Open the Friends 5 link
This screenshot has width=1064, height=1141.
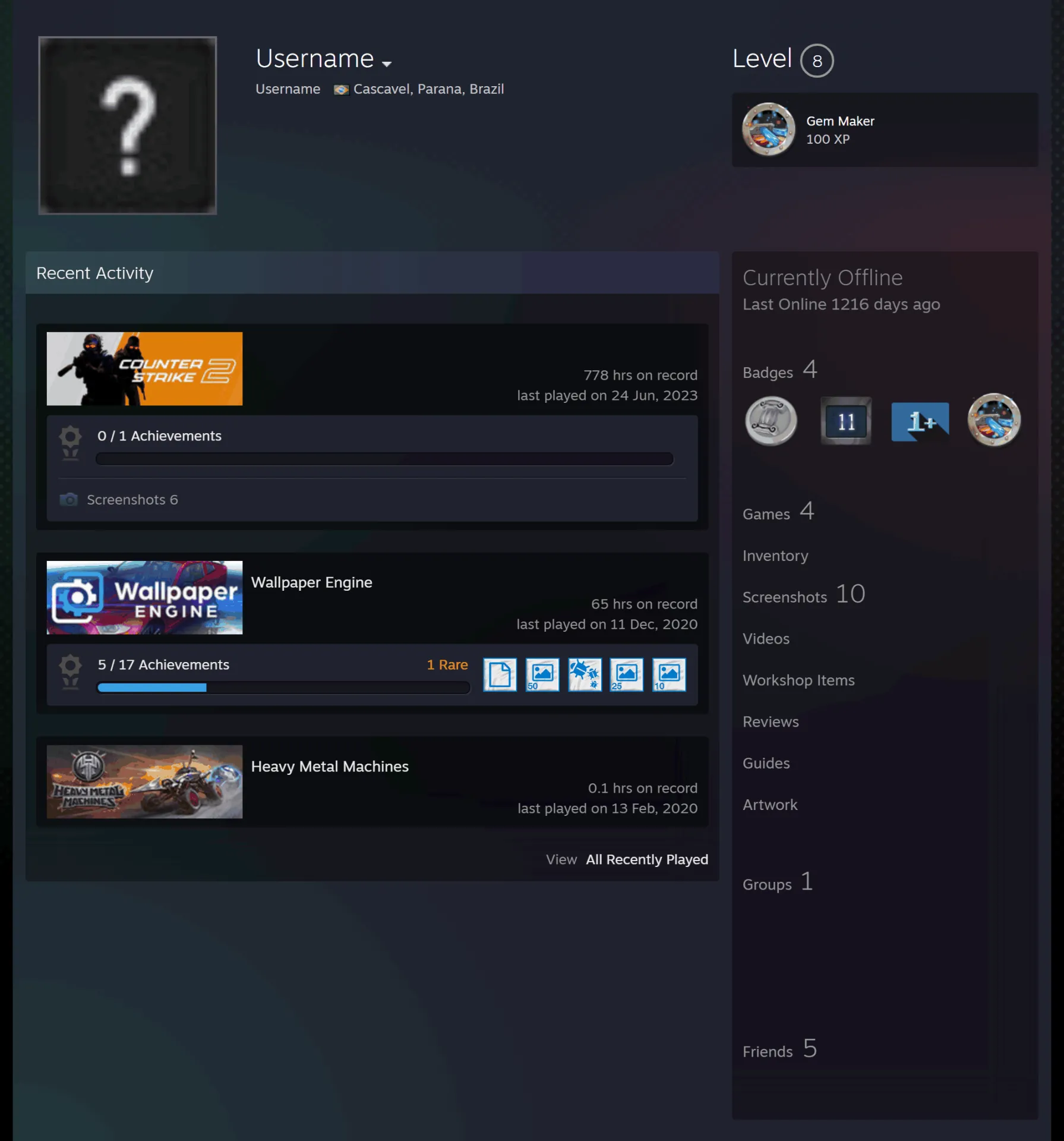(x=779, y=1049)
